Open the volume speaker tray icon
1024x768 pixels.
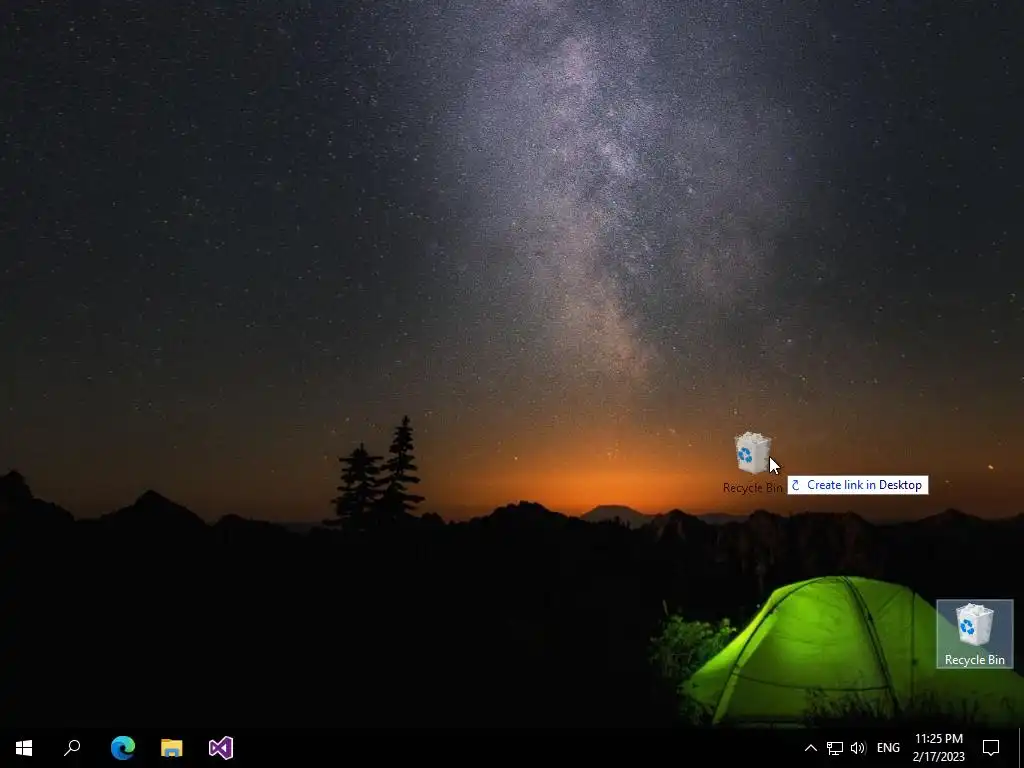858,748
